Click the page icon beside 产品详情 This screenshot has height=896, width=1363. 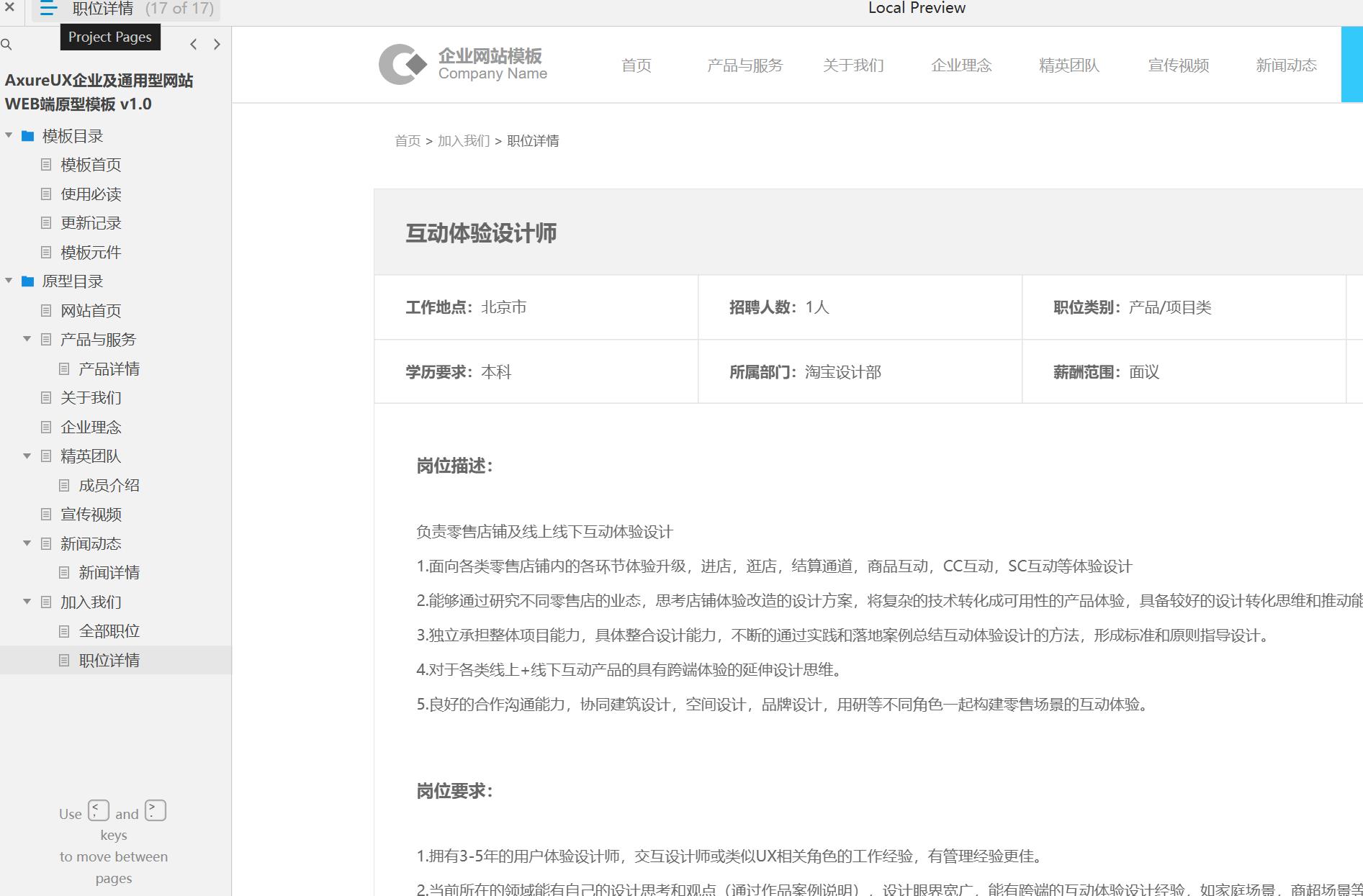click(64, 369)
